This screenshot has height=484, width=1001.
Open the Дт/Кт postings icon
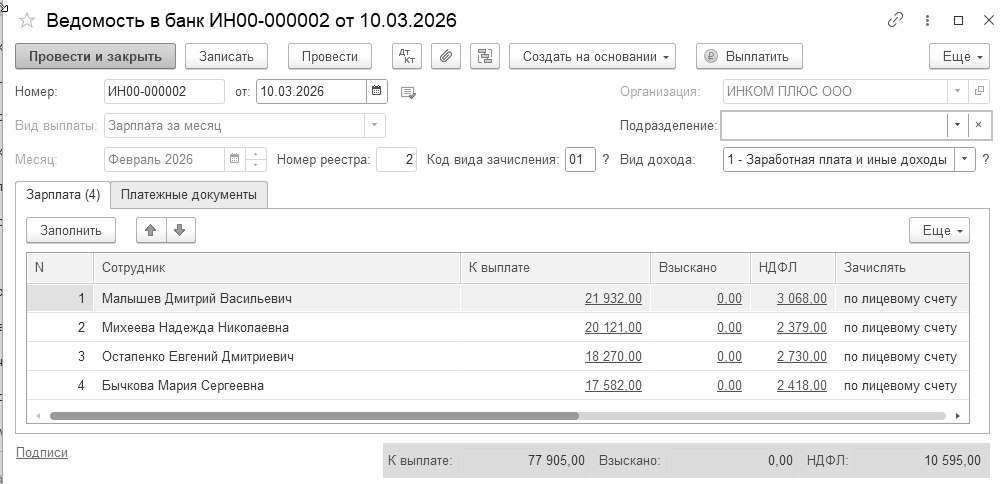pyautogui.click(x=407, y=56)
